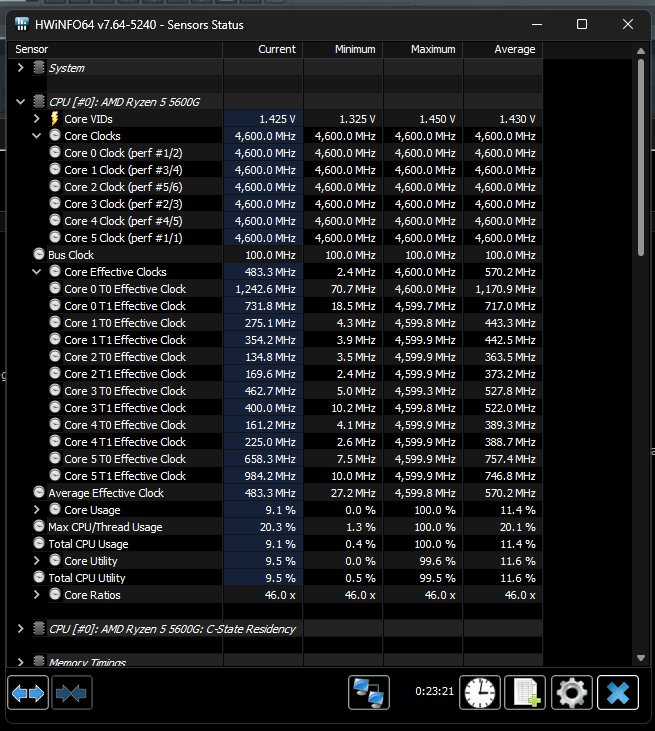
Task: Open sensor settings gear button
Action: click(572, 692)
